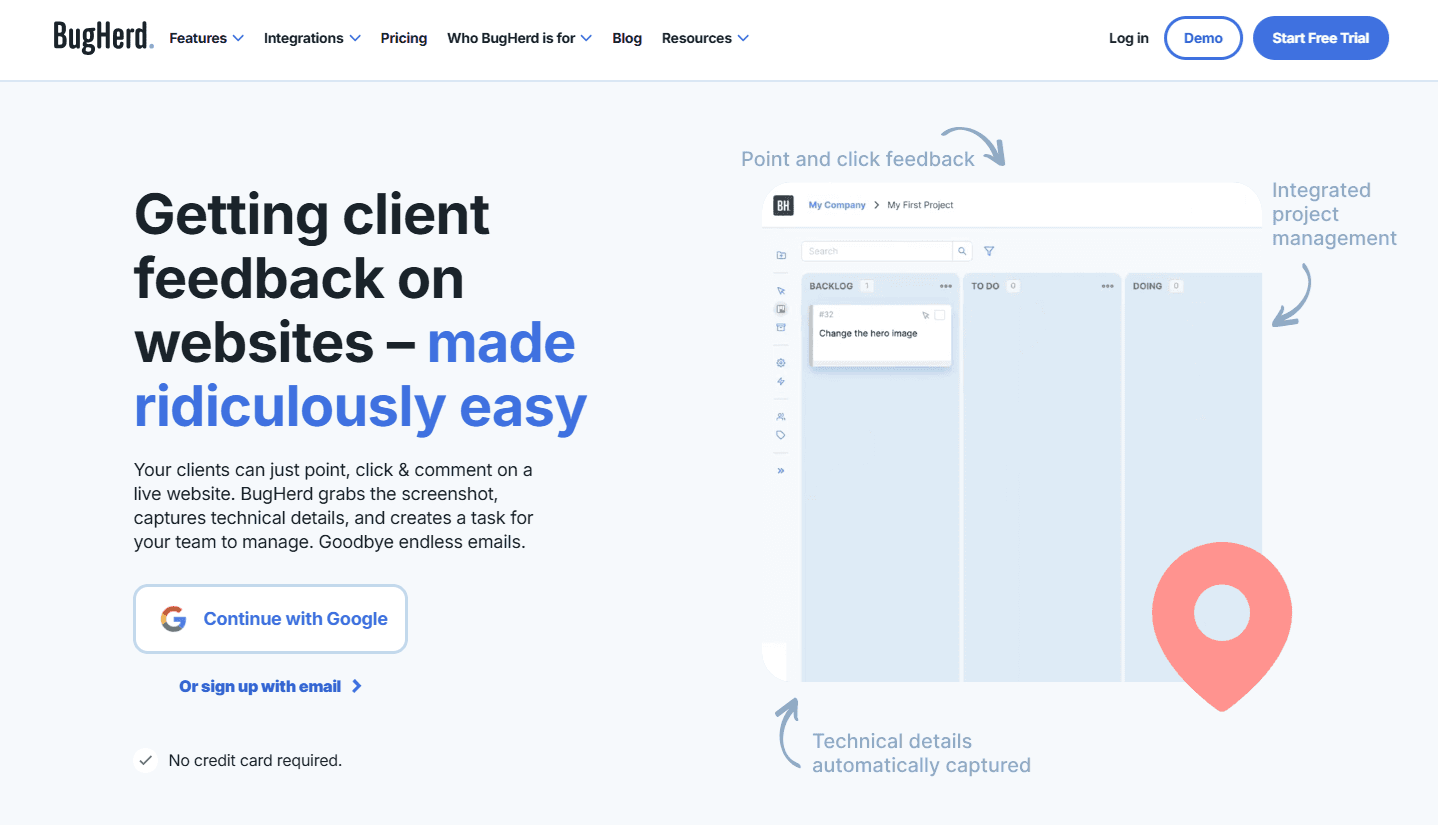Click the Start Free Trial button
Image resolution: width=1438 pixels, height=825 pixels.
pyautogui.click(x=1320, y=38)
